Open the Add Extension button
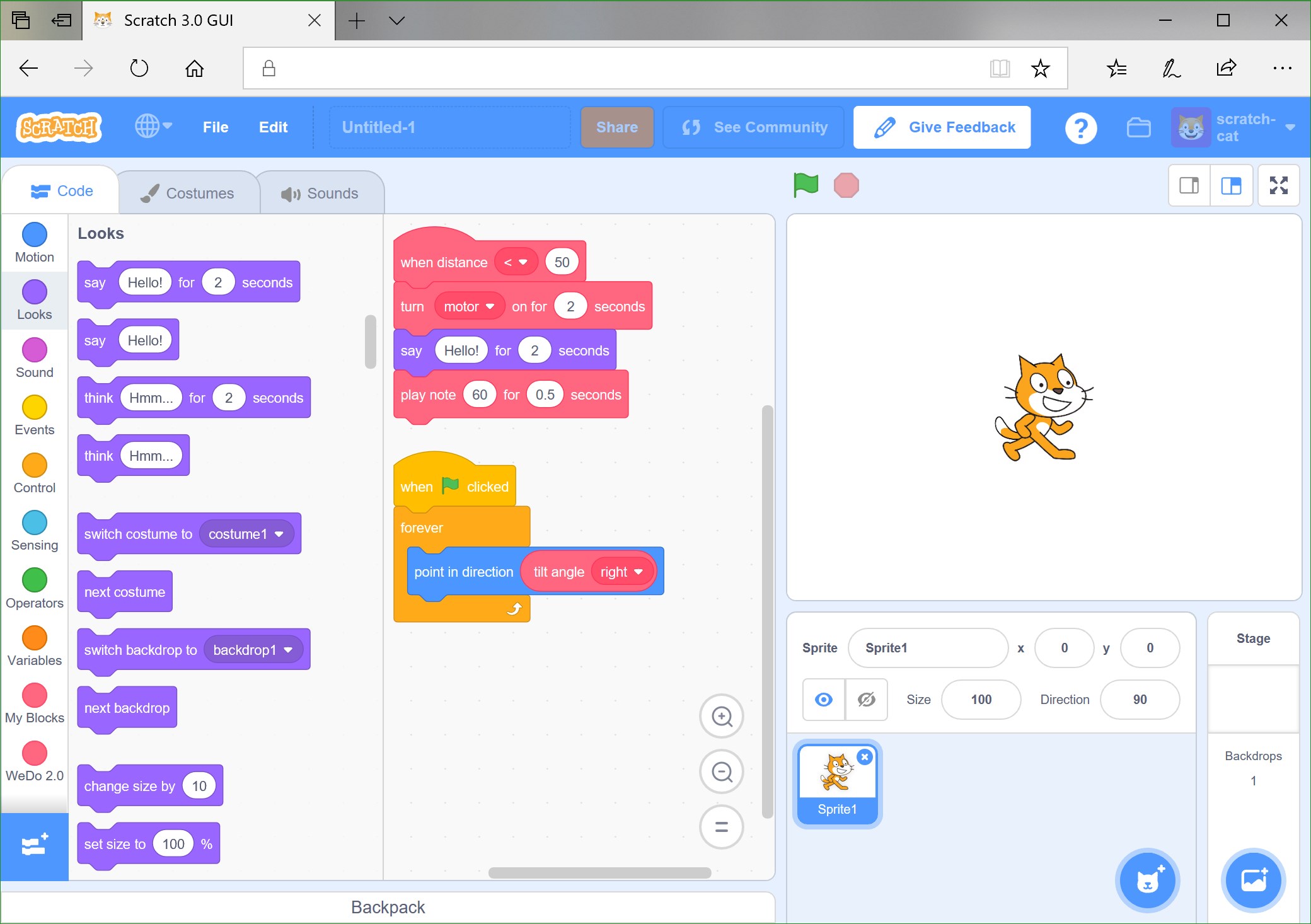 point(35,846)
